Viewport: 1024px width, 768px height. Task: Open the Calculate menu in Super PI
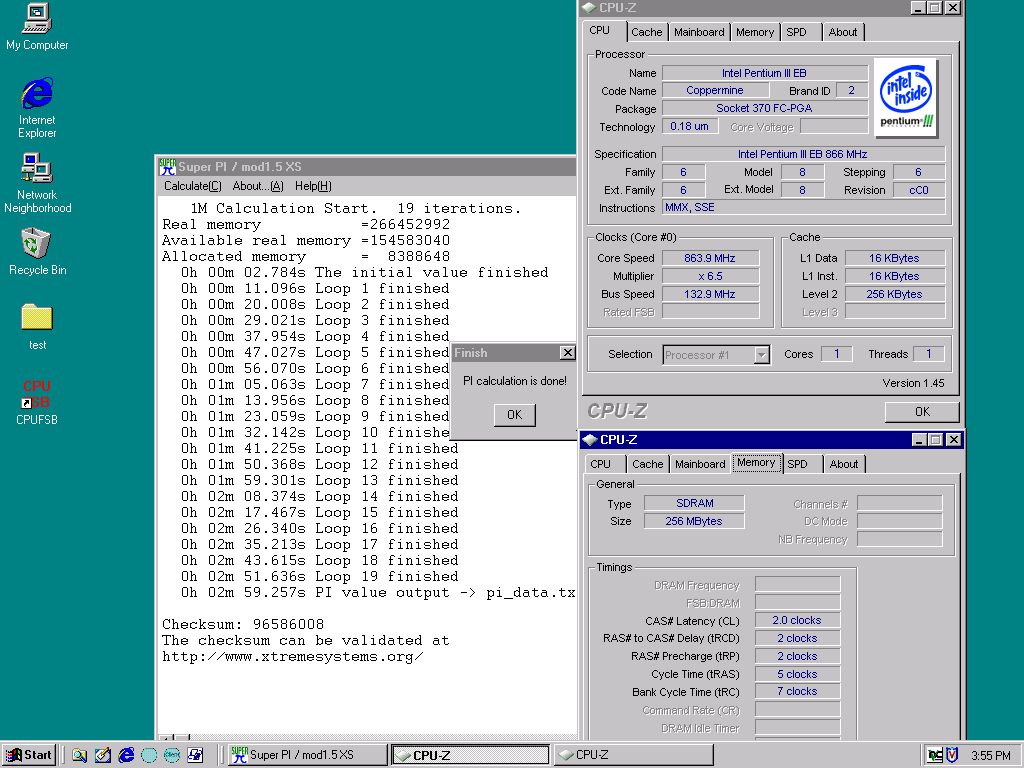pyautogui.click(x=193, y=186)
